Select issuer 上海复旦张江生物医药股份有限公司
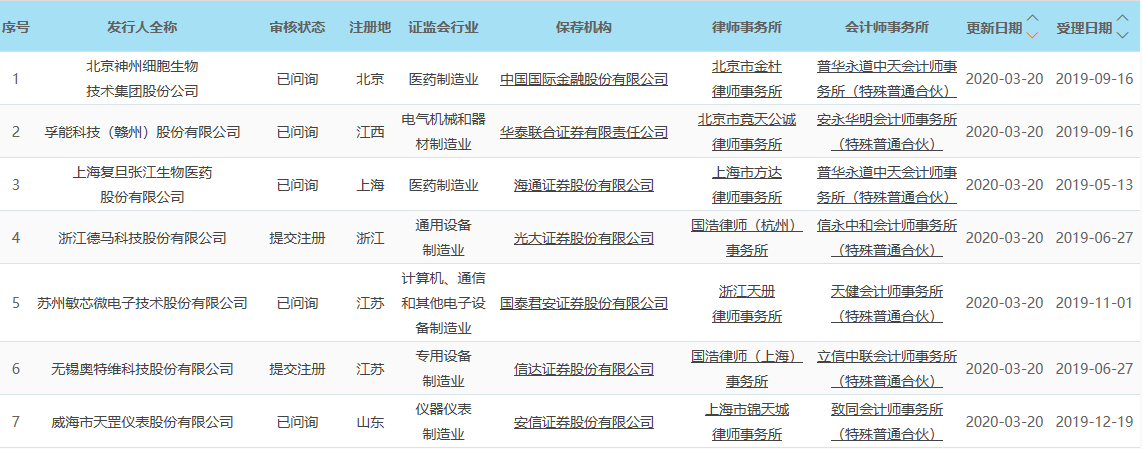Viewport: 1142px width, 449px height. coord(142,185)
